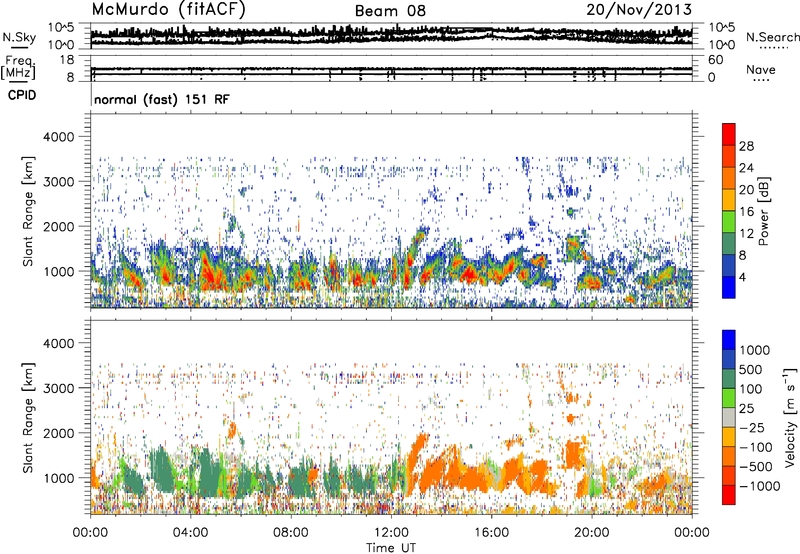Pick the gray ±25 velocity colorbar swatch
The width and height of the screenshot is (800, 554).
pos(729,417)
